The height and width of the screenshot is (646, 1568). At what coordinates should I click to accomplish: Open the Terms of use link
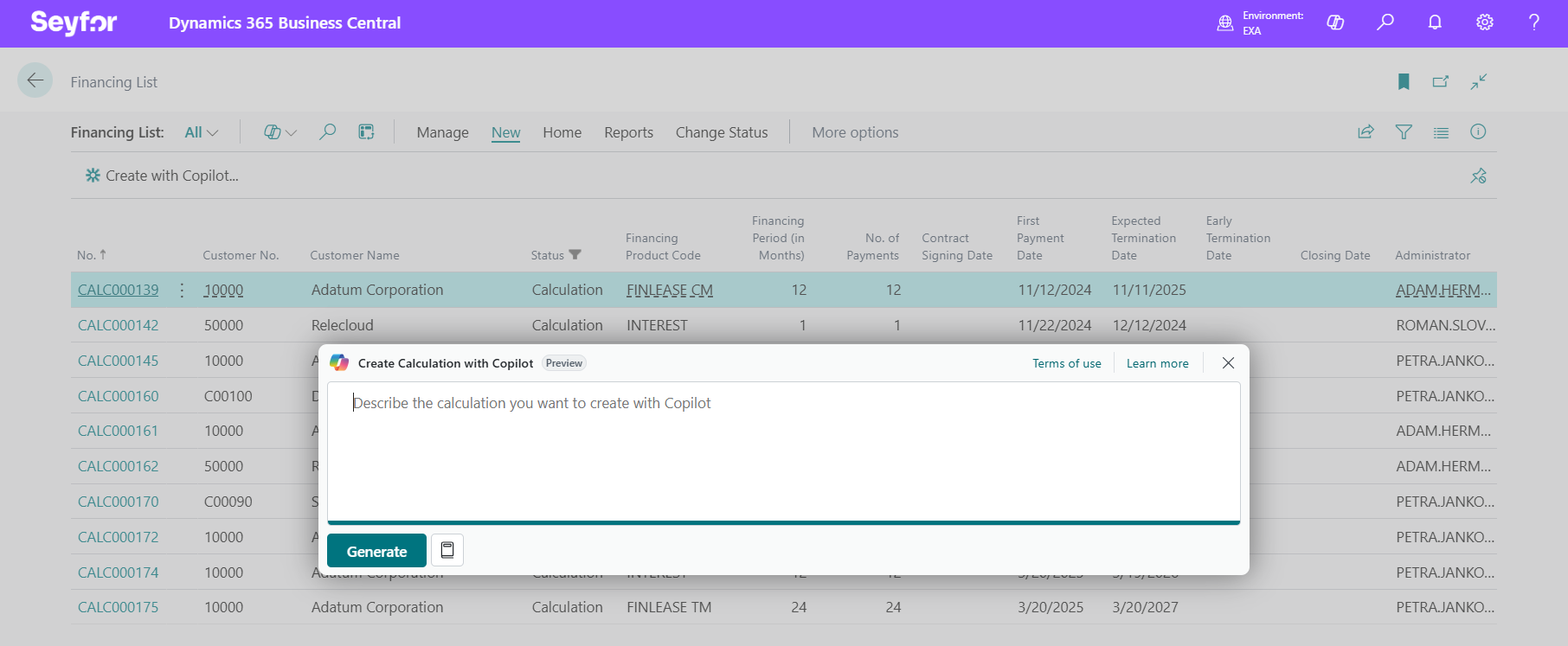click(1066, 363)
